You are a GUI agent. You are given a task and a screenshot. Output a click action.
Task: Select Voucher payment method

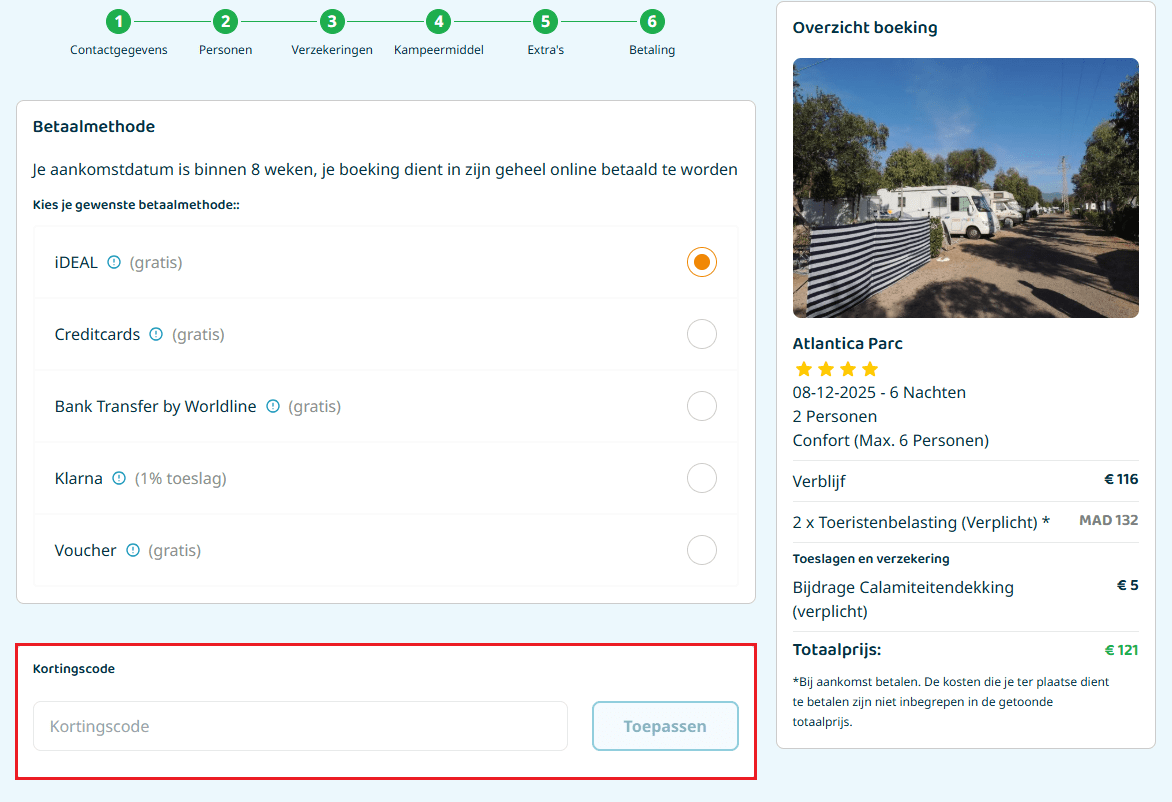[x=702, y=549]
